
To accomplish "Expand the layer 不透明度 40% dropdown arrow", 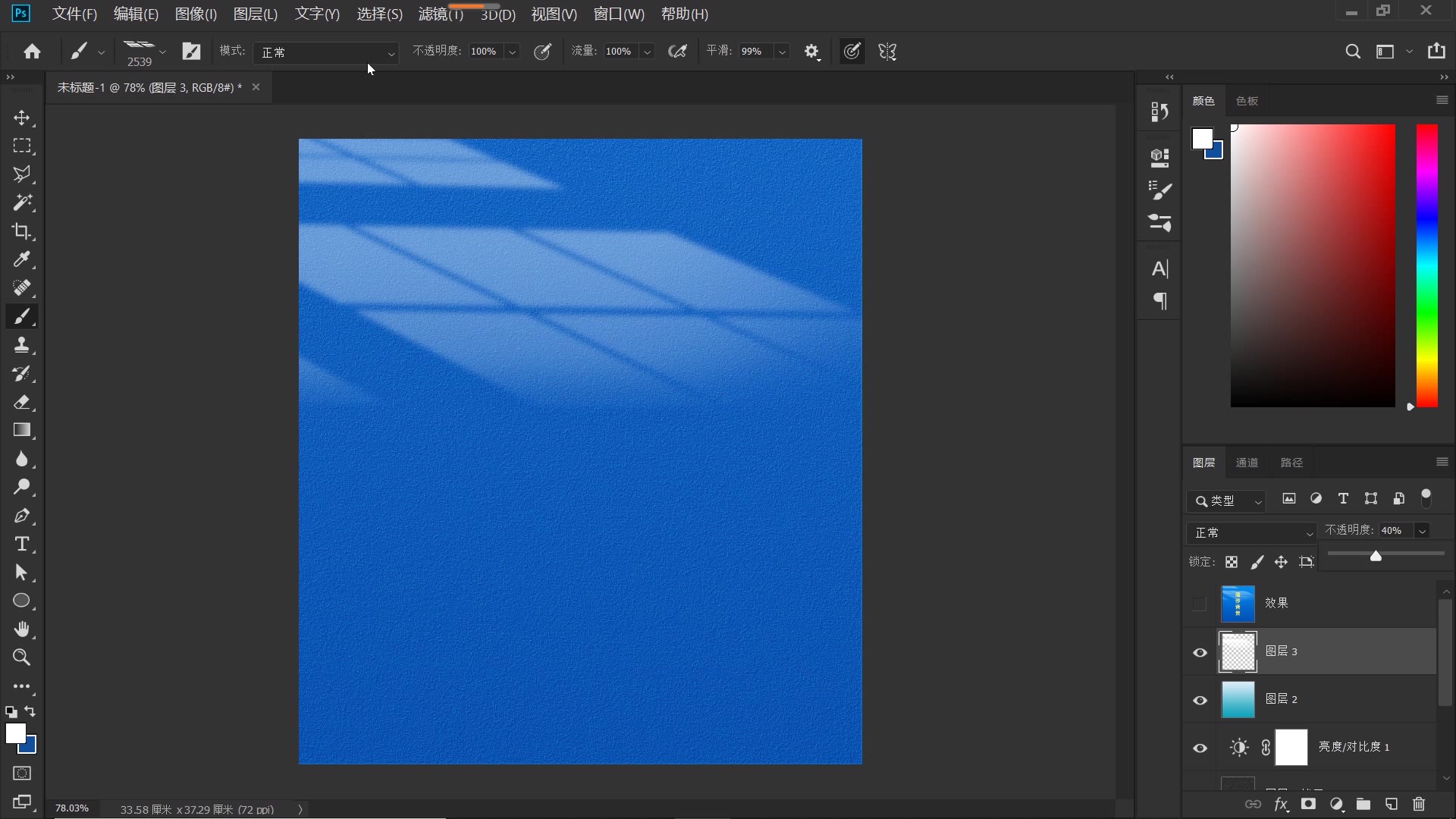I will pos(1423,531).
